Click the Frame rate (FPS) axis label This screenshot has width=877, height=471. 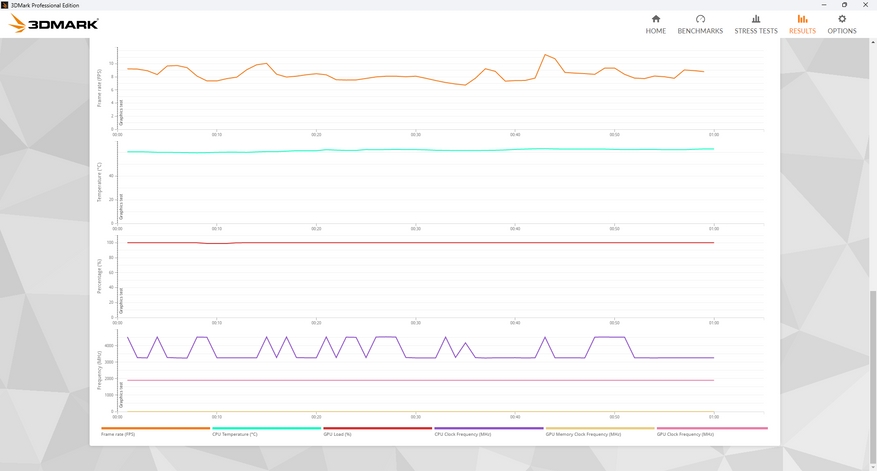click(100, 88)
